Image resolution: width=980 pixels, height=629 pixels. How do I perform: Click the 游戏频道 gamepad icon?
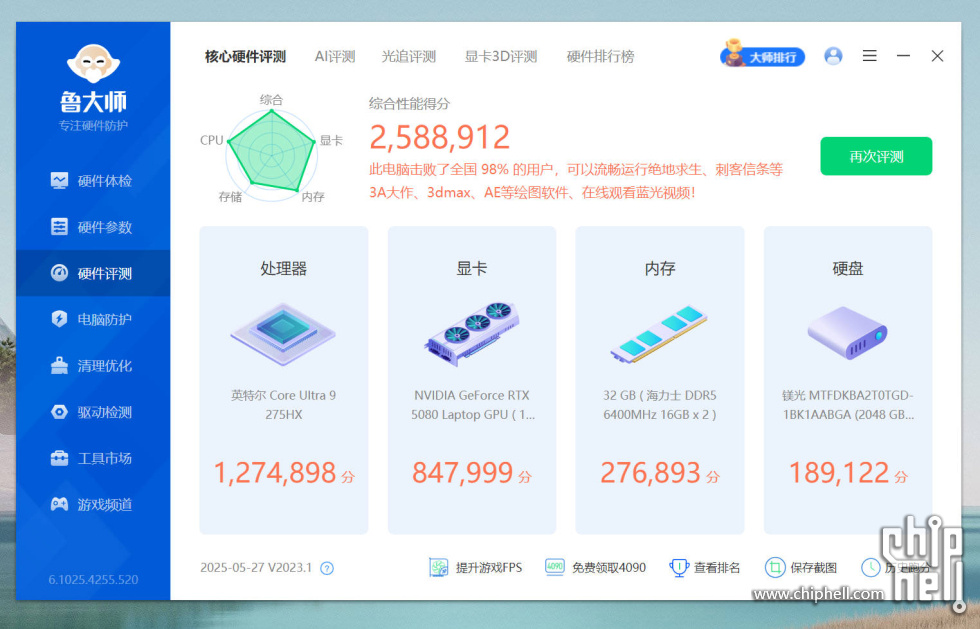point(59,504)
